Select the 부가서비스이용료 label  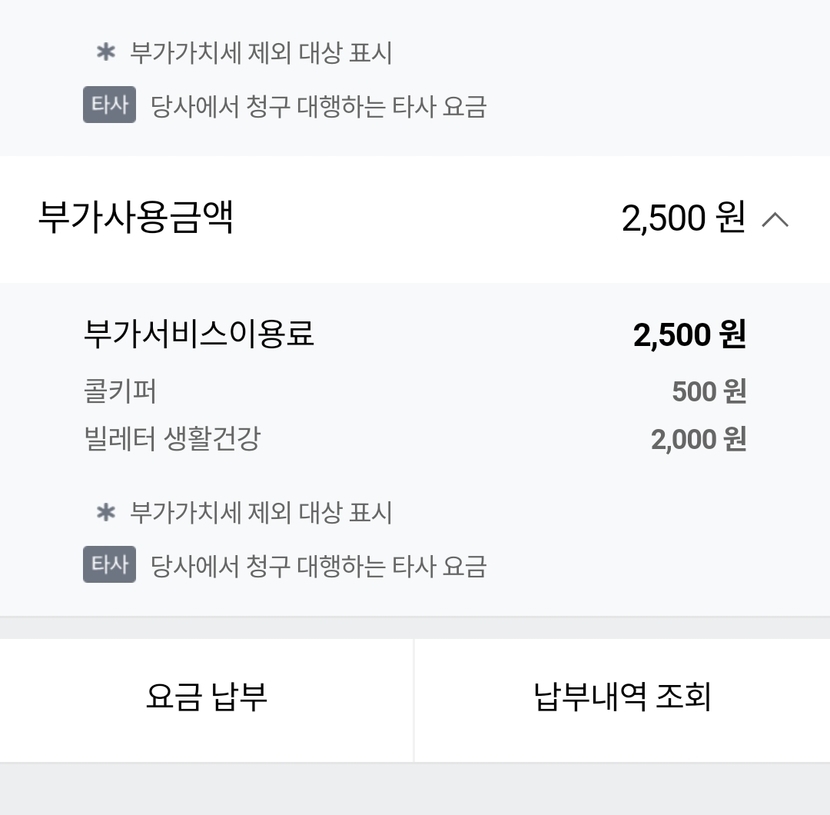click(199, 334)
